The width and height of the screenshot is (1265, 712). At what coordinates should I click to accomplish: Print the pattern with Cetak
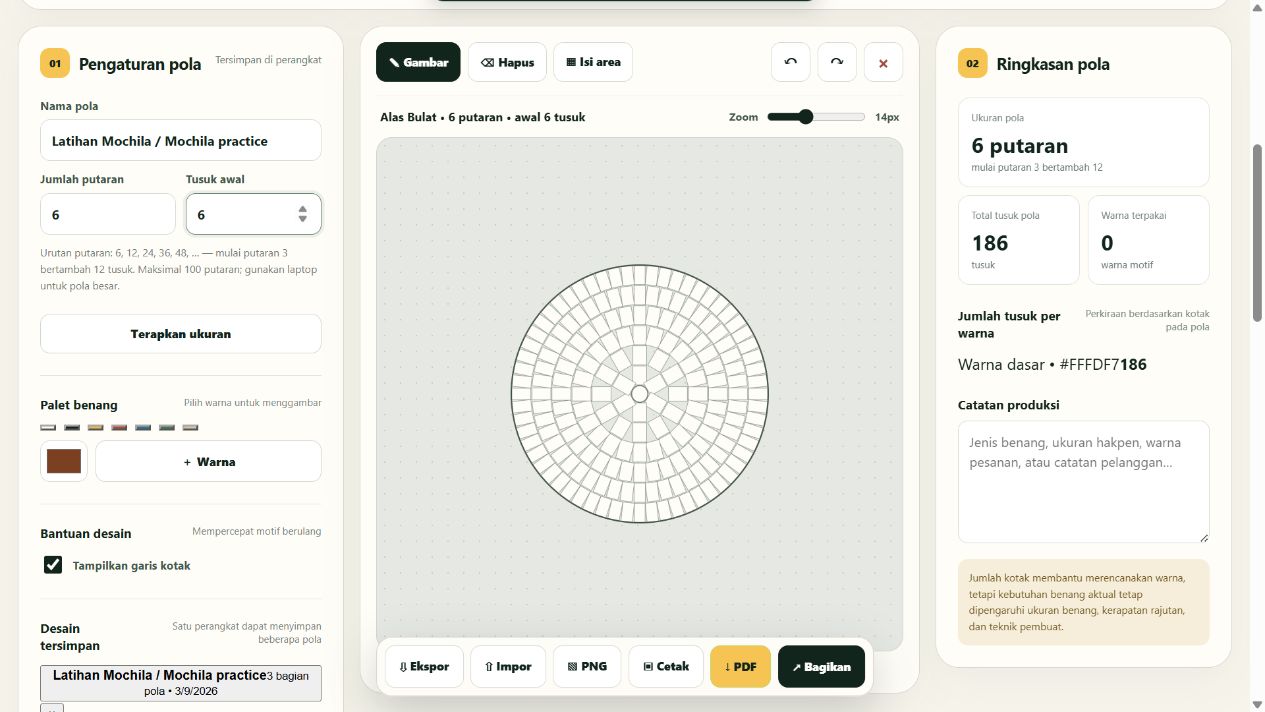tap(666, 667)
